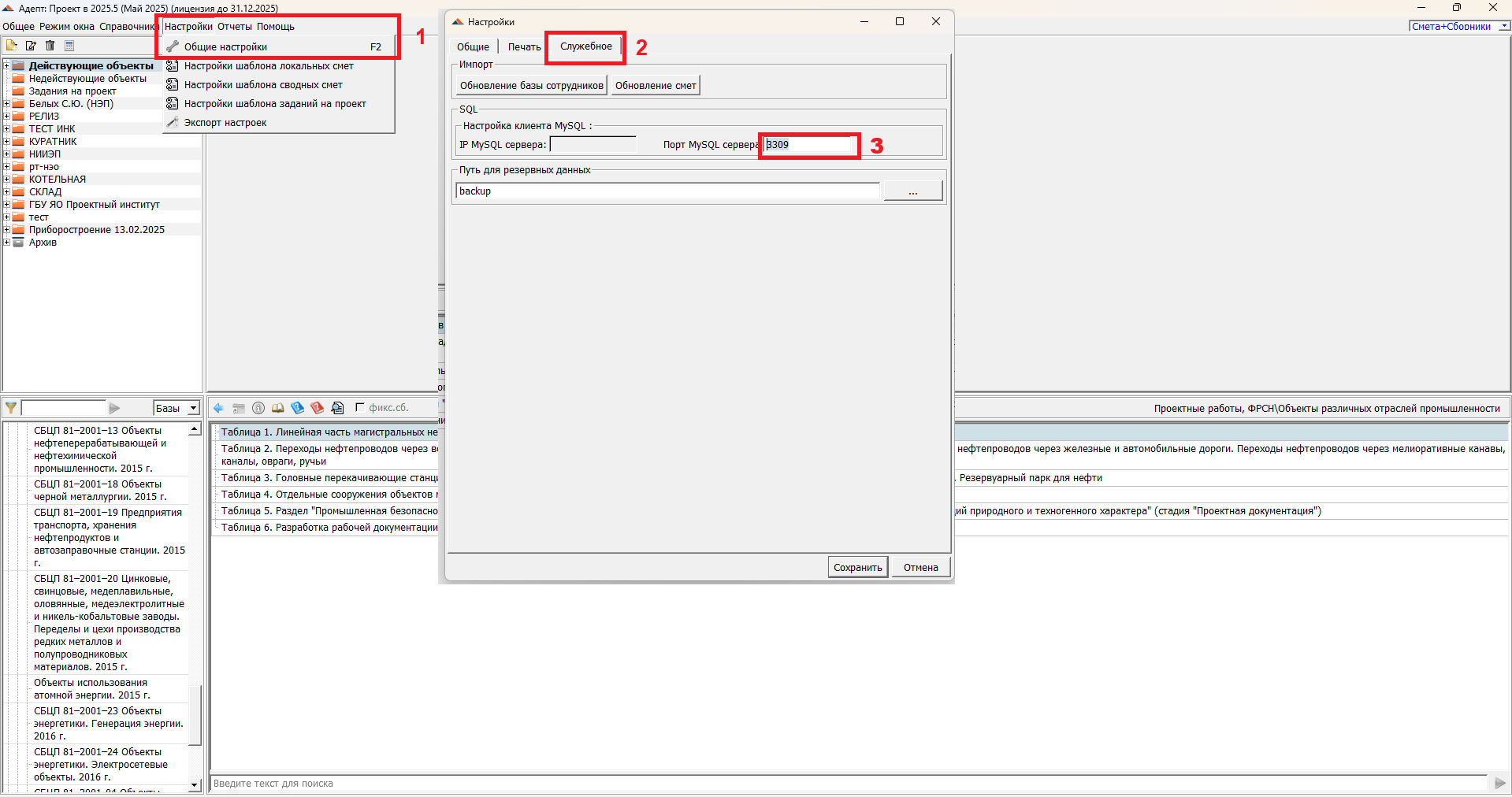
Task: Switch to the Печать tab
Action: pyautogui.click(x=524, y=47)
